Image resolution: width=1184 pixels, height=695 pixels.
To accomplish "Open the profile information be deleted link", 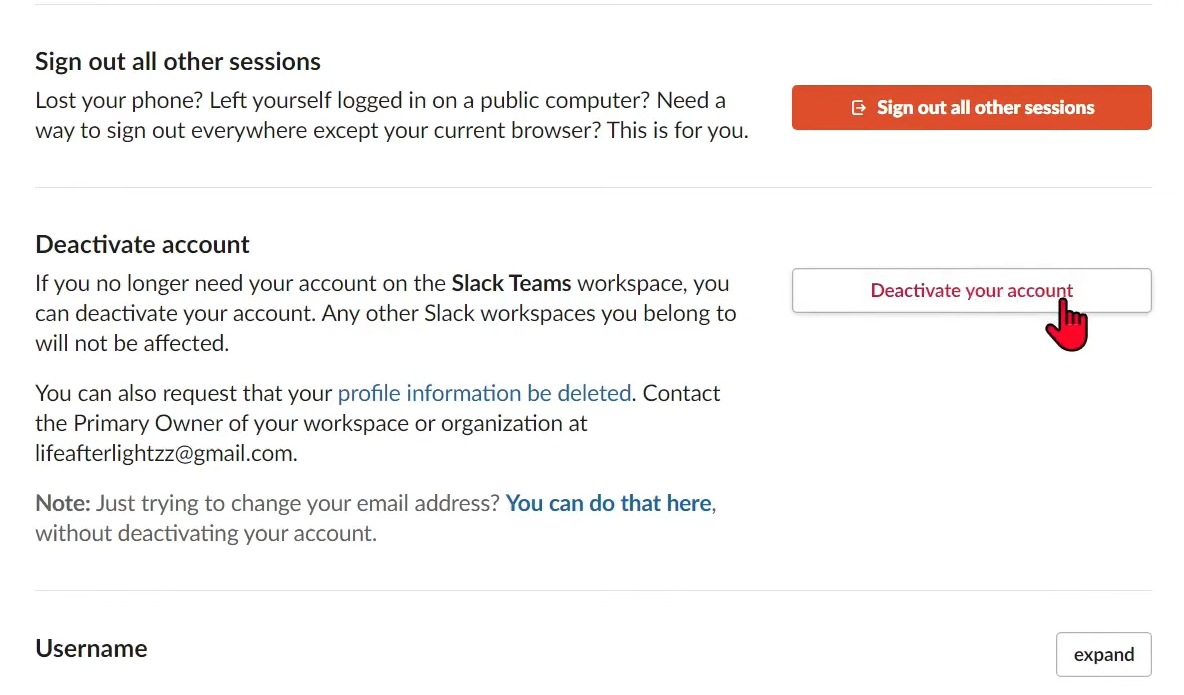I will [484, 393].
